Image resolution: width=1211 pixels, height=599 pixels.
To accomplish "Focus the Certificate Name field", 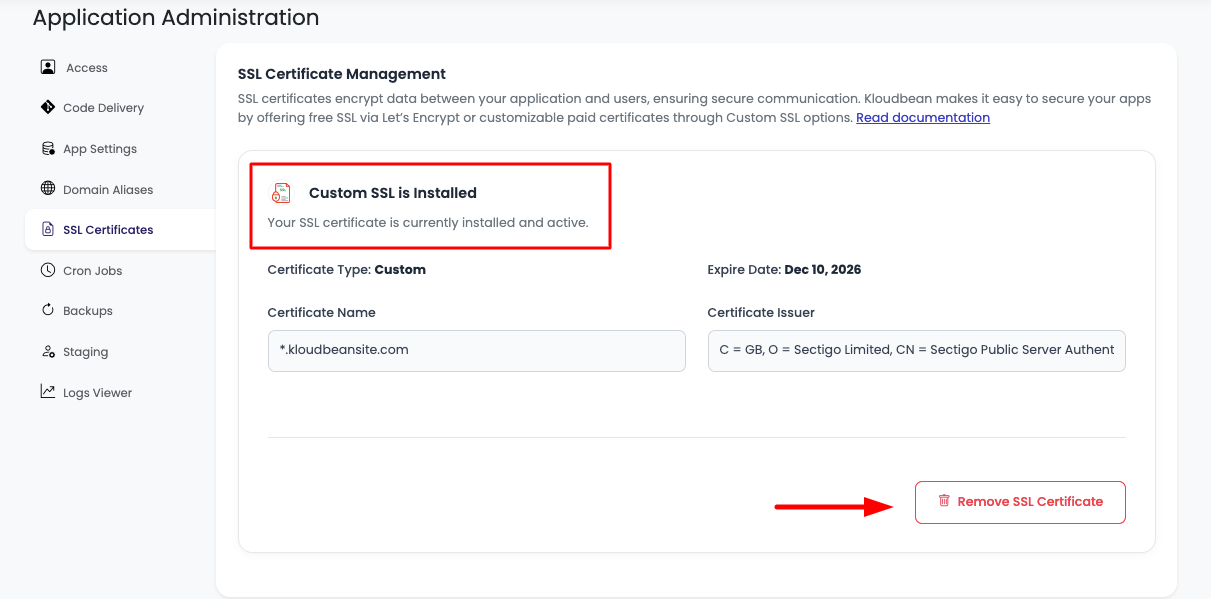I will 476,351.
